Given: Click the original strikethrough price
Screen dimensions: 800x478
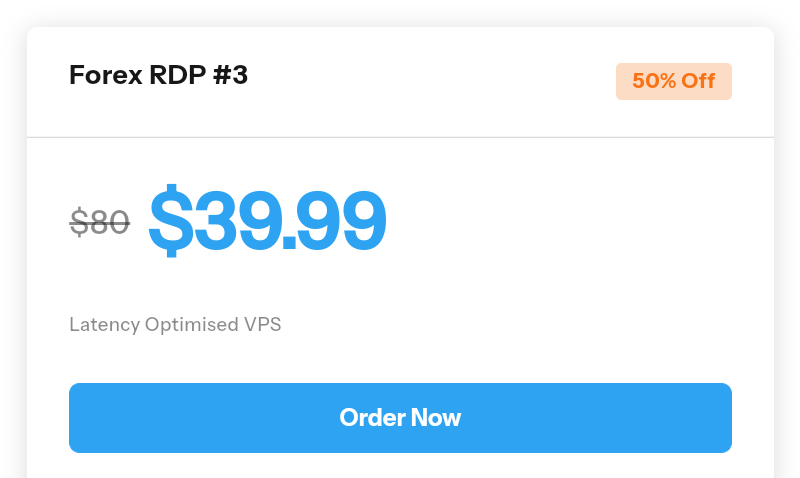Looking at the screenshot, I should click(100, 221).
